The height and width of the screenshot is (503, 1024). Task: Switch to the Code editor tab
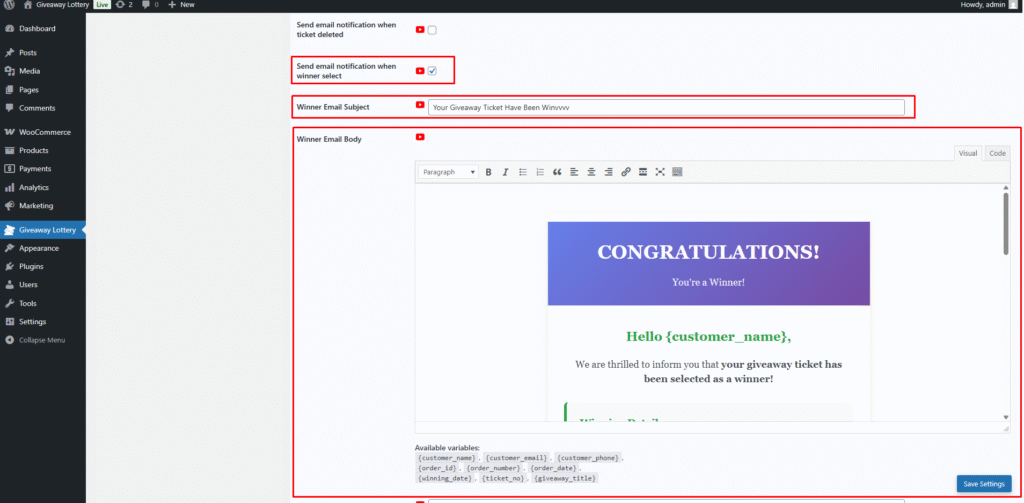[x=997, y=153]
